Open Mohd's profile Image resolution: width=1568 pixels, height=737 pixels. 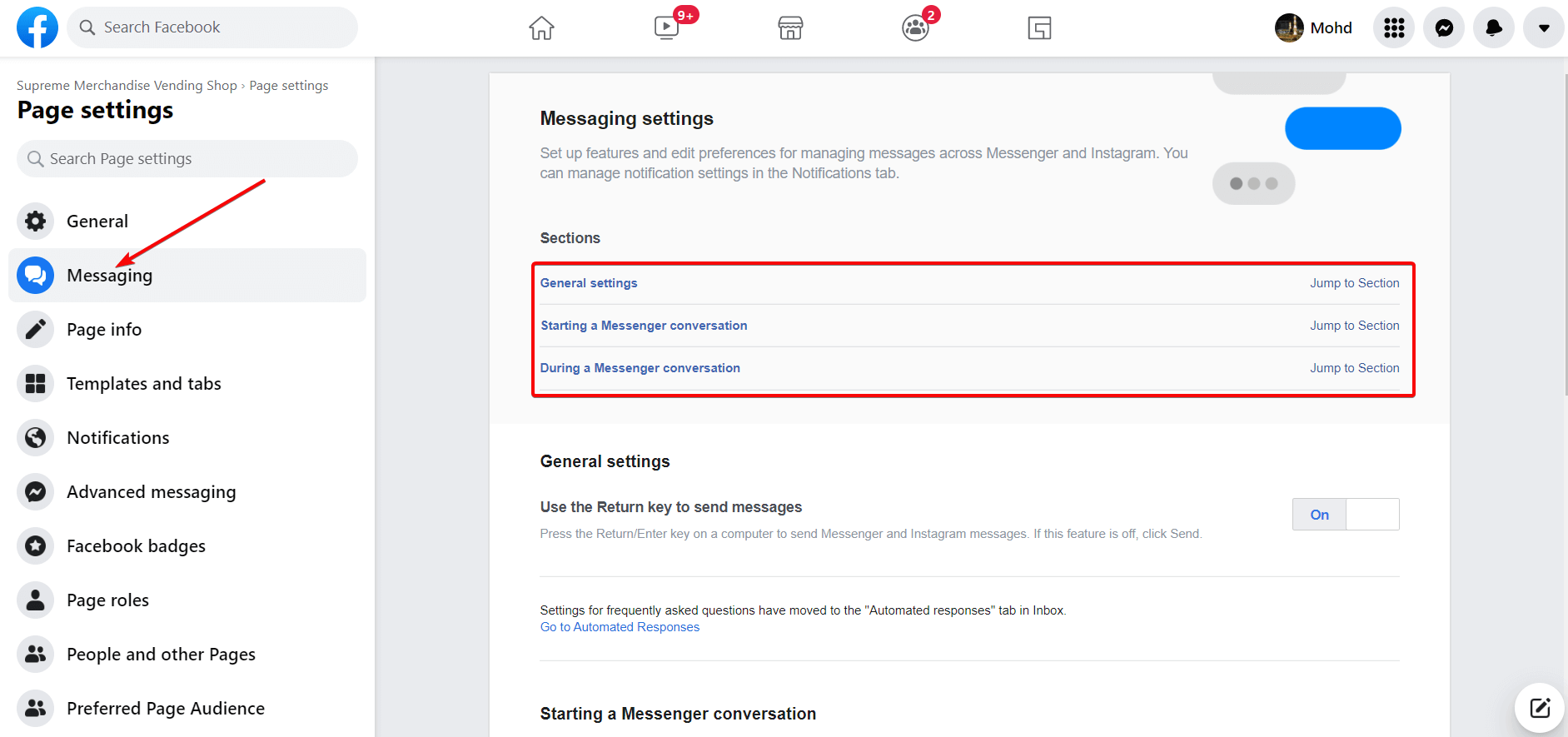pos(1313,27)
